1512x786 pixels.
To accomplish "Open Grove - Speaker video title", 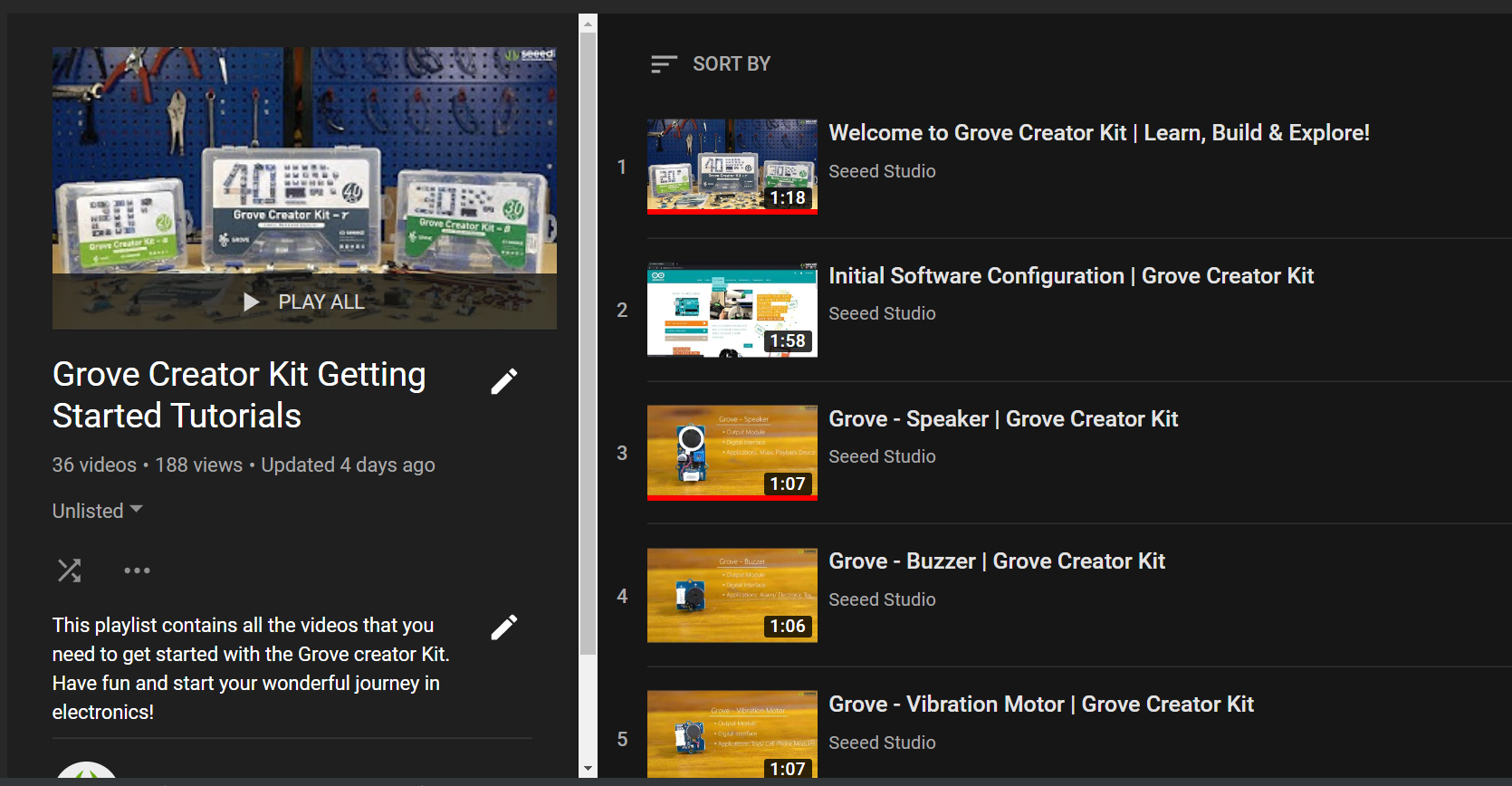I will [x=1003, y=419].
